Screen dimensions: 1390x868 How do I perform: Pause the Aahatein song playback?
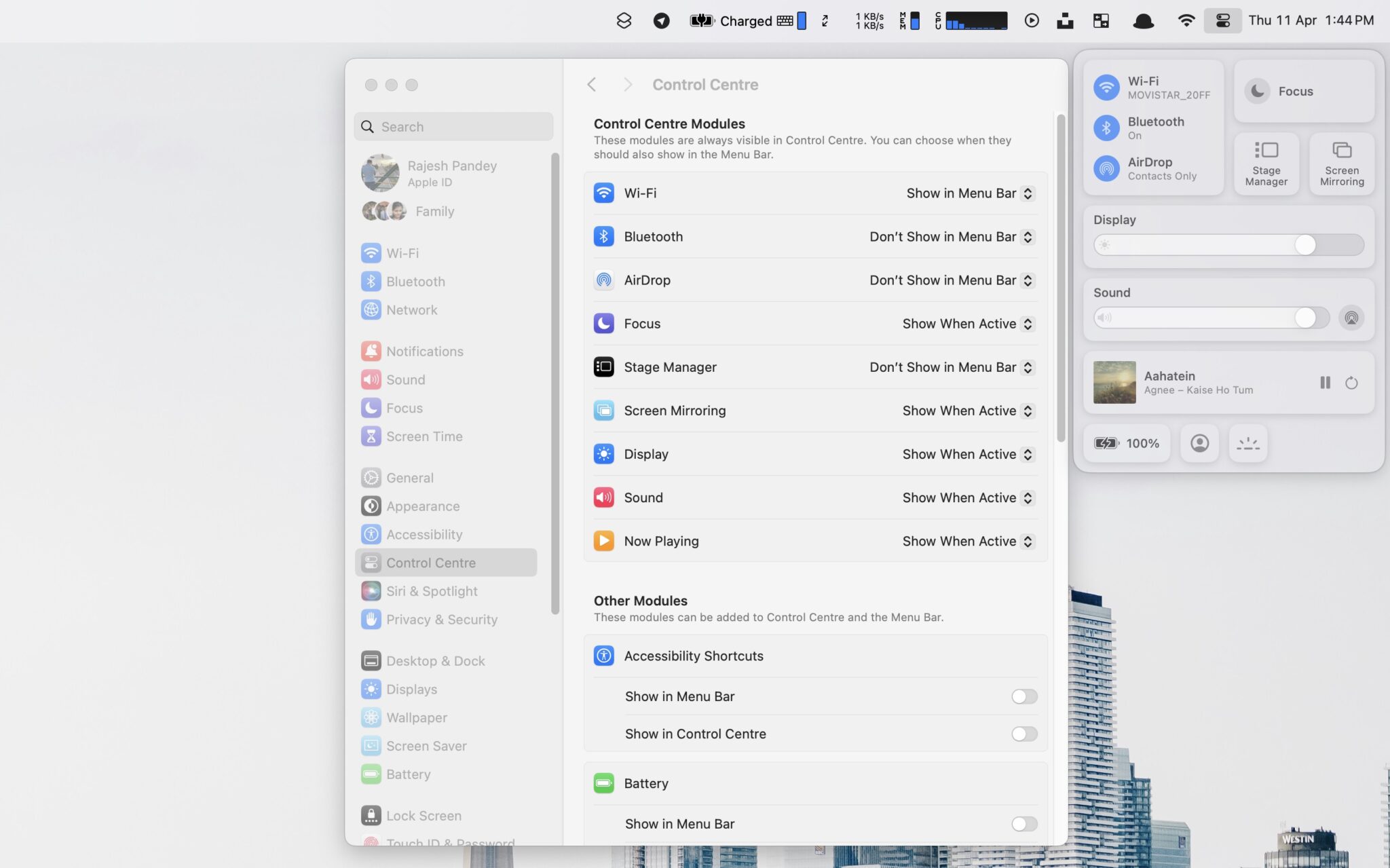click(1323, 383)
